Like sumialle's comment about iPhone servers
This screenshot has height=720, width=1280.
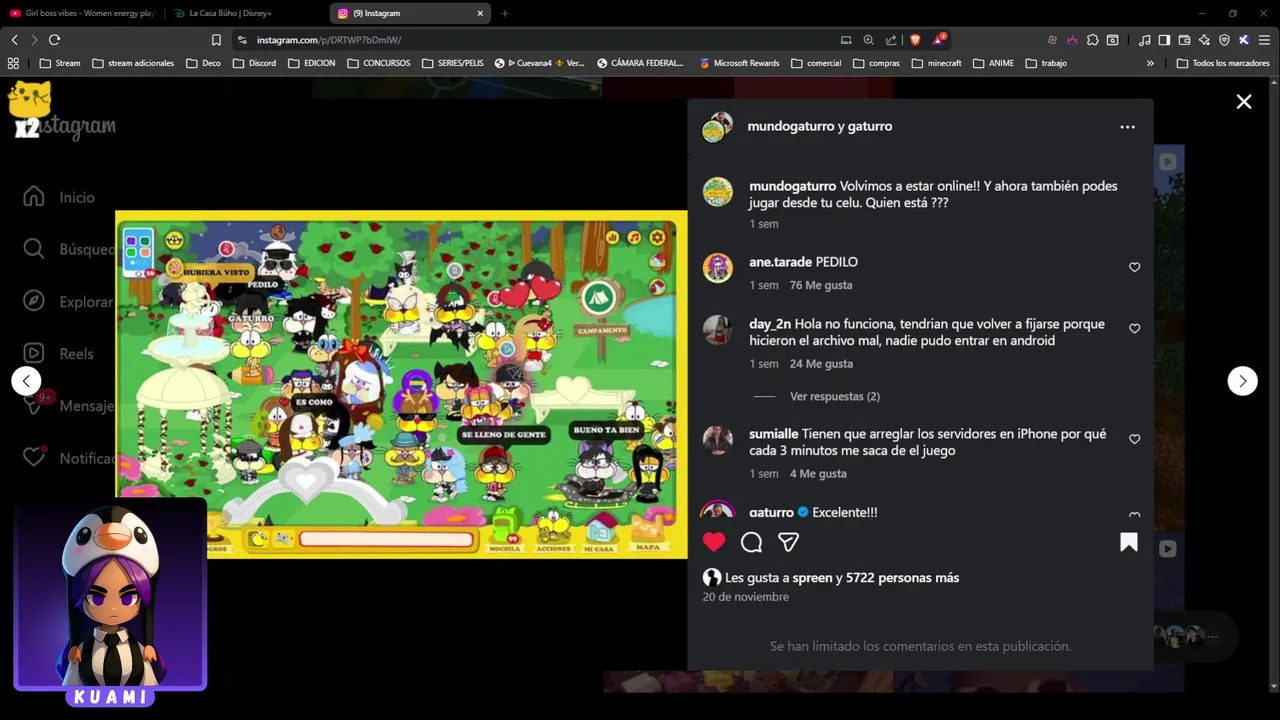point(1134,439)
